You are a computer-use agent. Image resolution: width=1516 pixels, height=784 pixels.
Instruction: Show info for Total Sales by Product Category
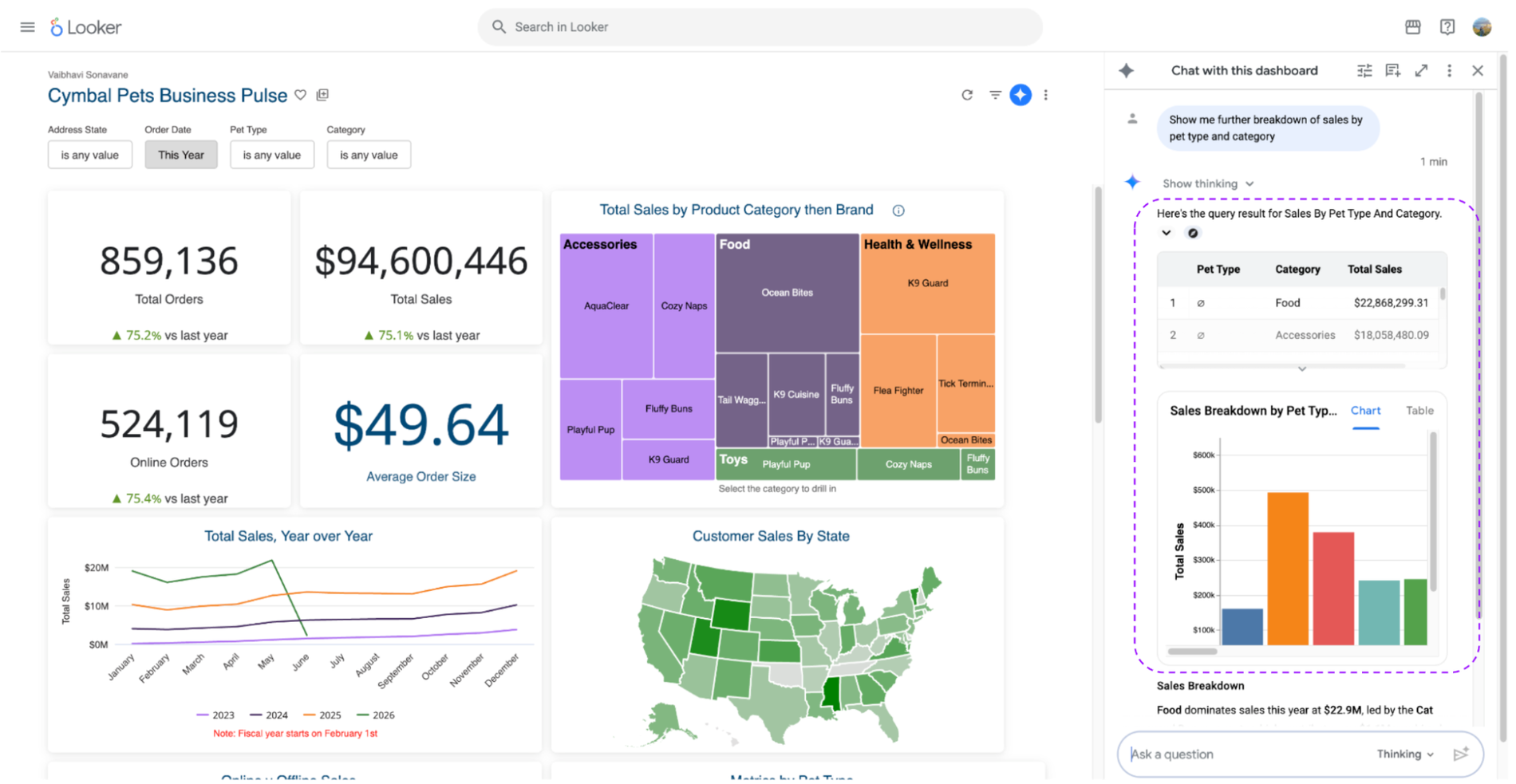coord(898,211)
